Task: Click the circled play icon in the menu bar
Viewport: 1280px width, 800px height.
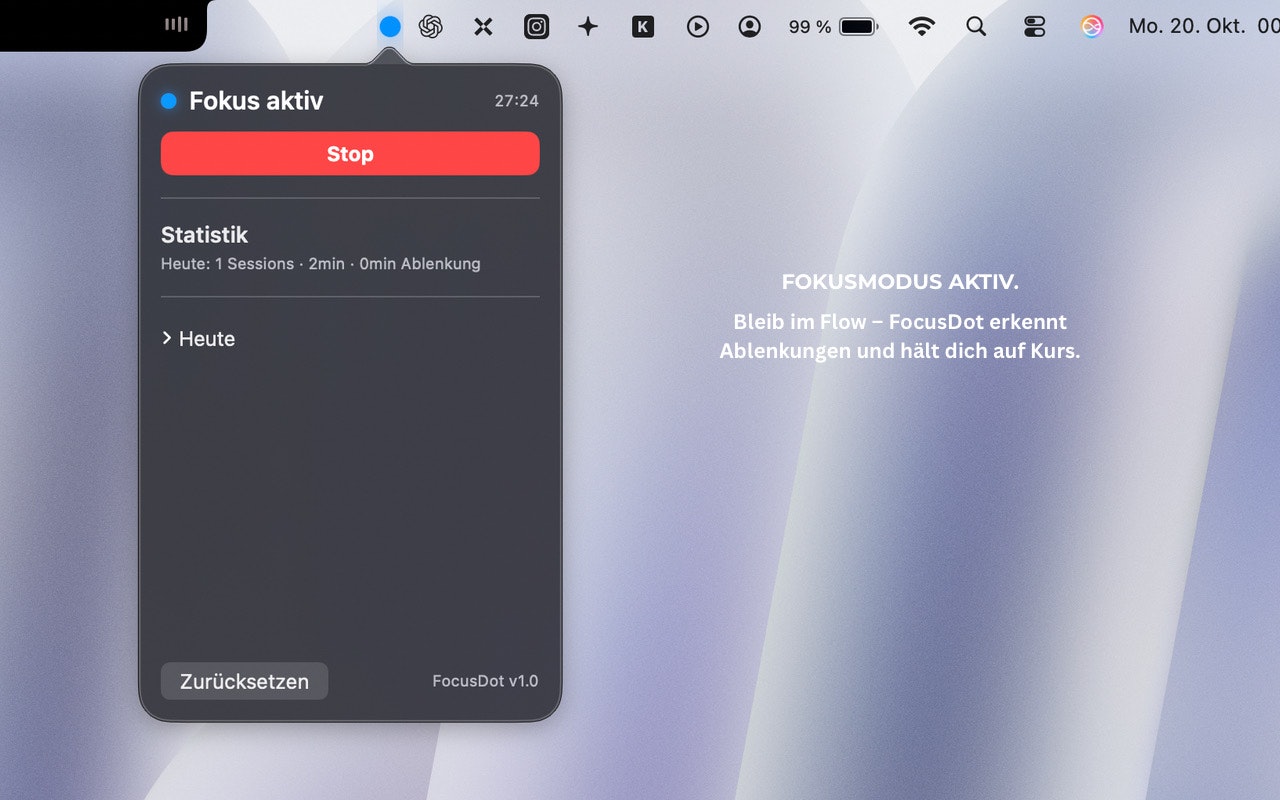Action: (x=697, y=26)
